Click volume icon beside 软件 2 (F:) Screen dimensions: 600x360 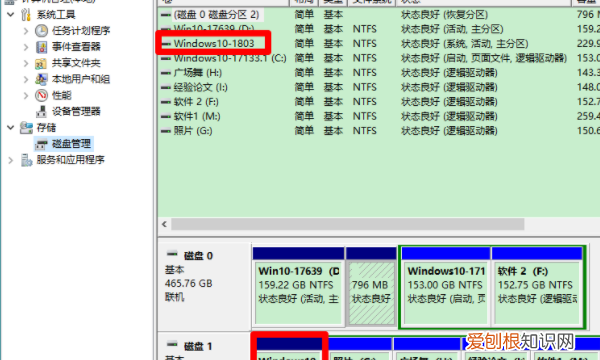pos(166,102)
